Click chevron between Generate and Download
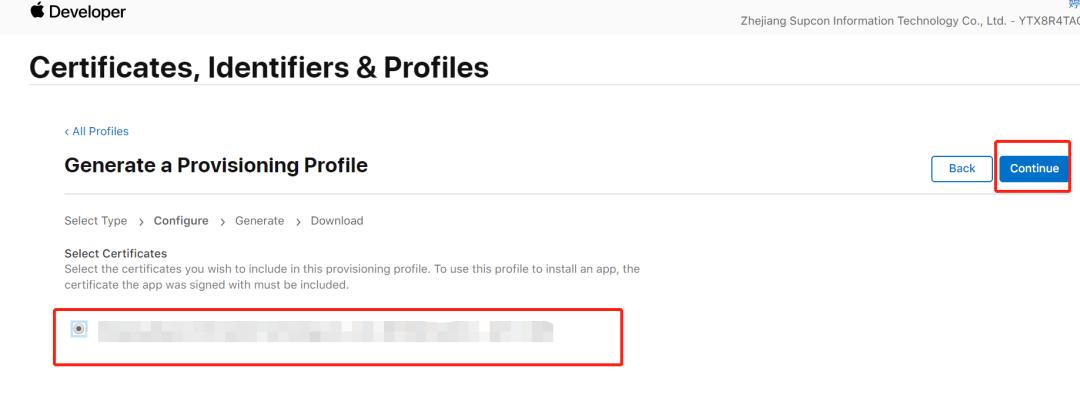1080x408 pixels. (x=298, y=222)
